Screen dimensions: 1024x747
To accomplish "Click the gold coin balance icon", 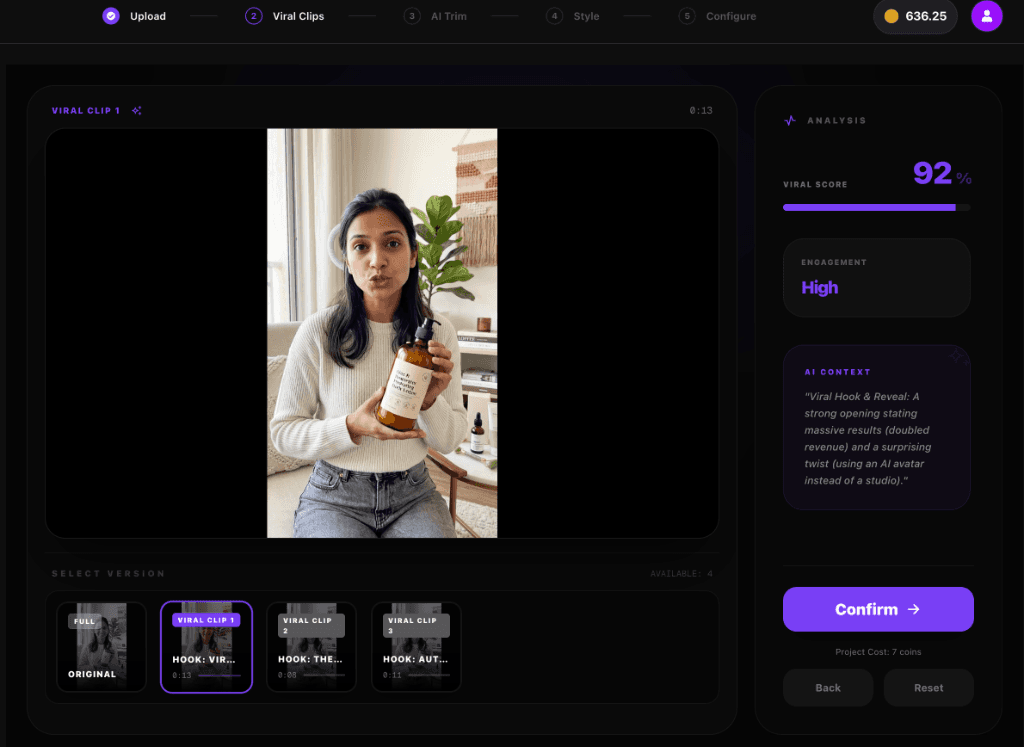I will click(x=891, y=16).
